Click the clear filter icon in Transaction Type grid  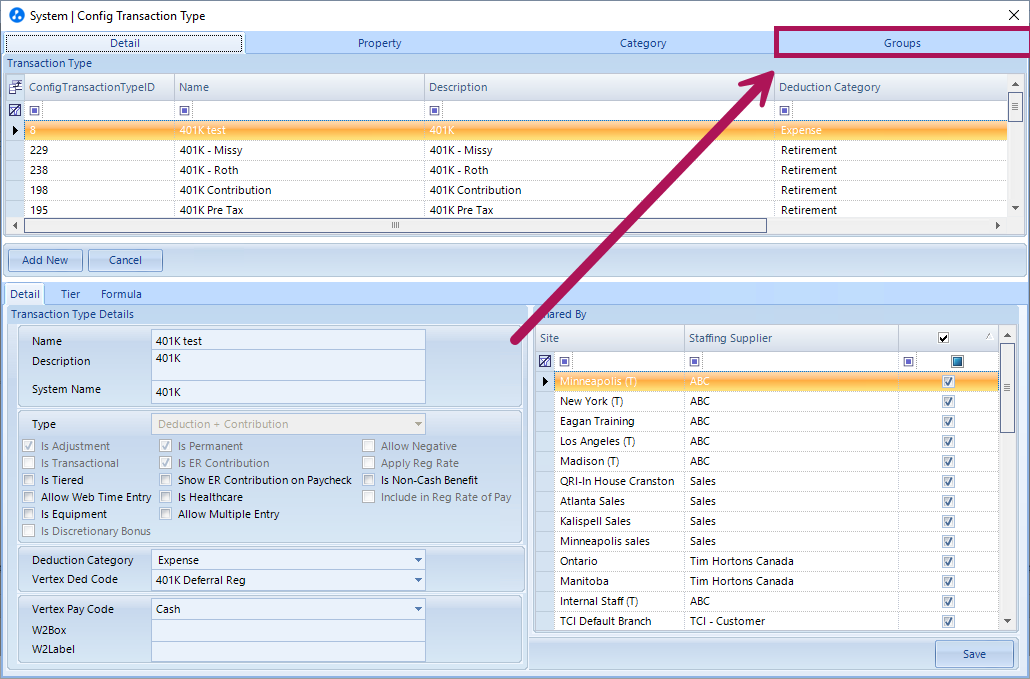(x=15, y=110)
